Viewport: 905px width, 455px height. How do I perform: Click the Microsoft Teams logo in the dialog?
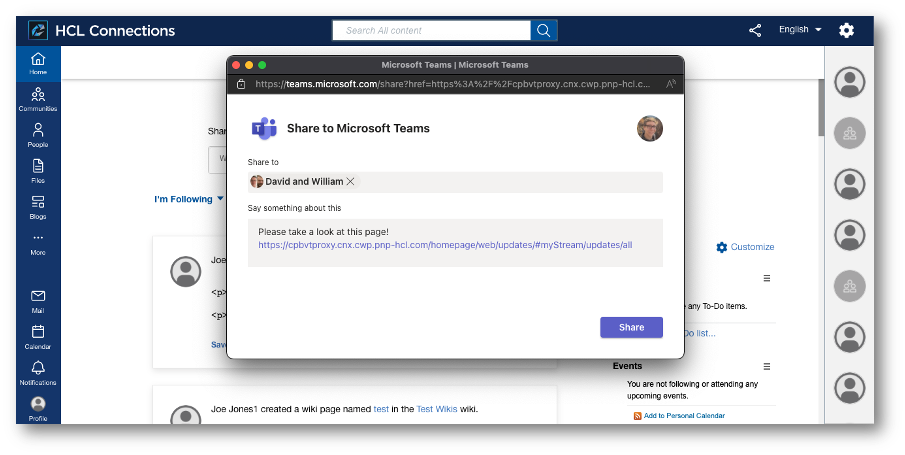point(264,128)
